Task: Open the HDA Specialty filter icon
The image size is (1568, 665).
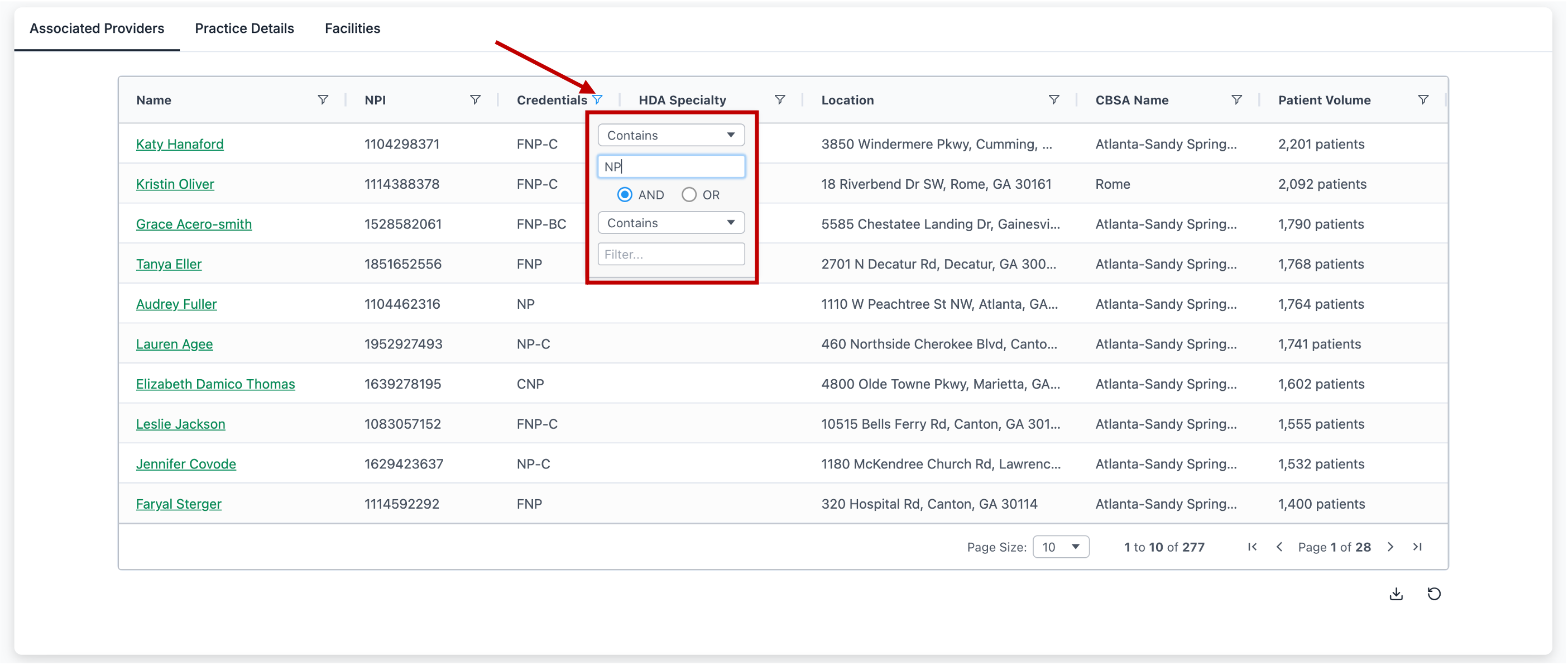Action: click(x=779, y=100)
